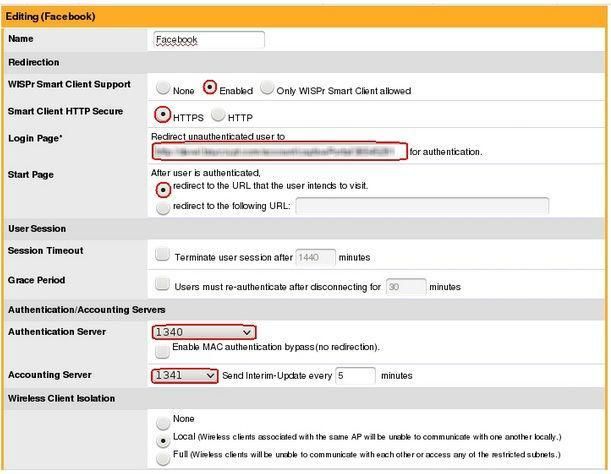Click the session timeout 1440 minutes field
The width and height of the screenshot is (611, 474).
point(315,257)
